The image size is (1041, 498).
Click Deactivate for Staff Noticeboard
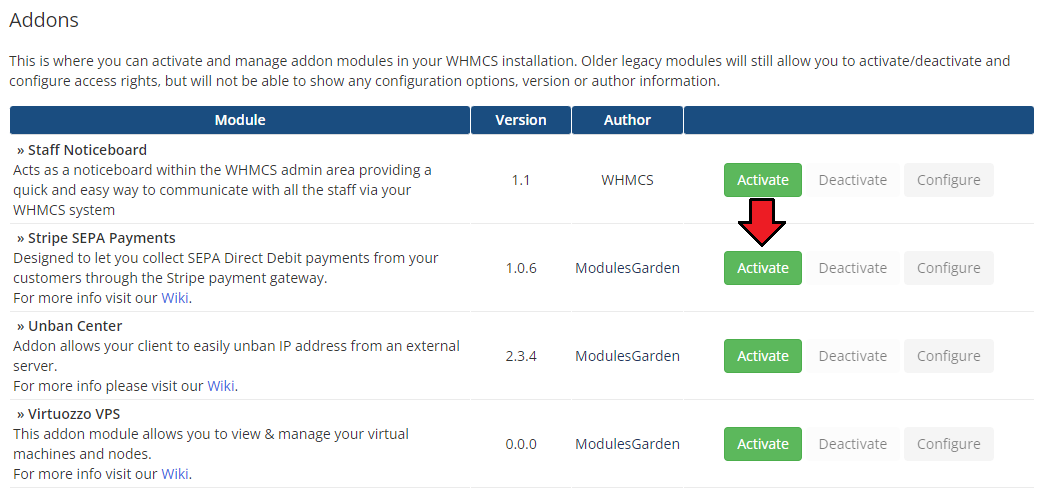click(x=852, y=180)
